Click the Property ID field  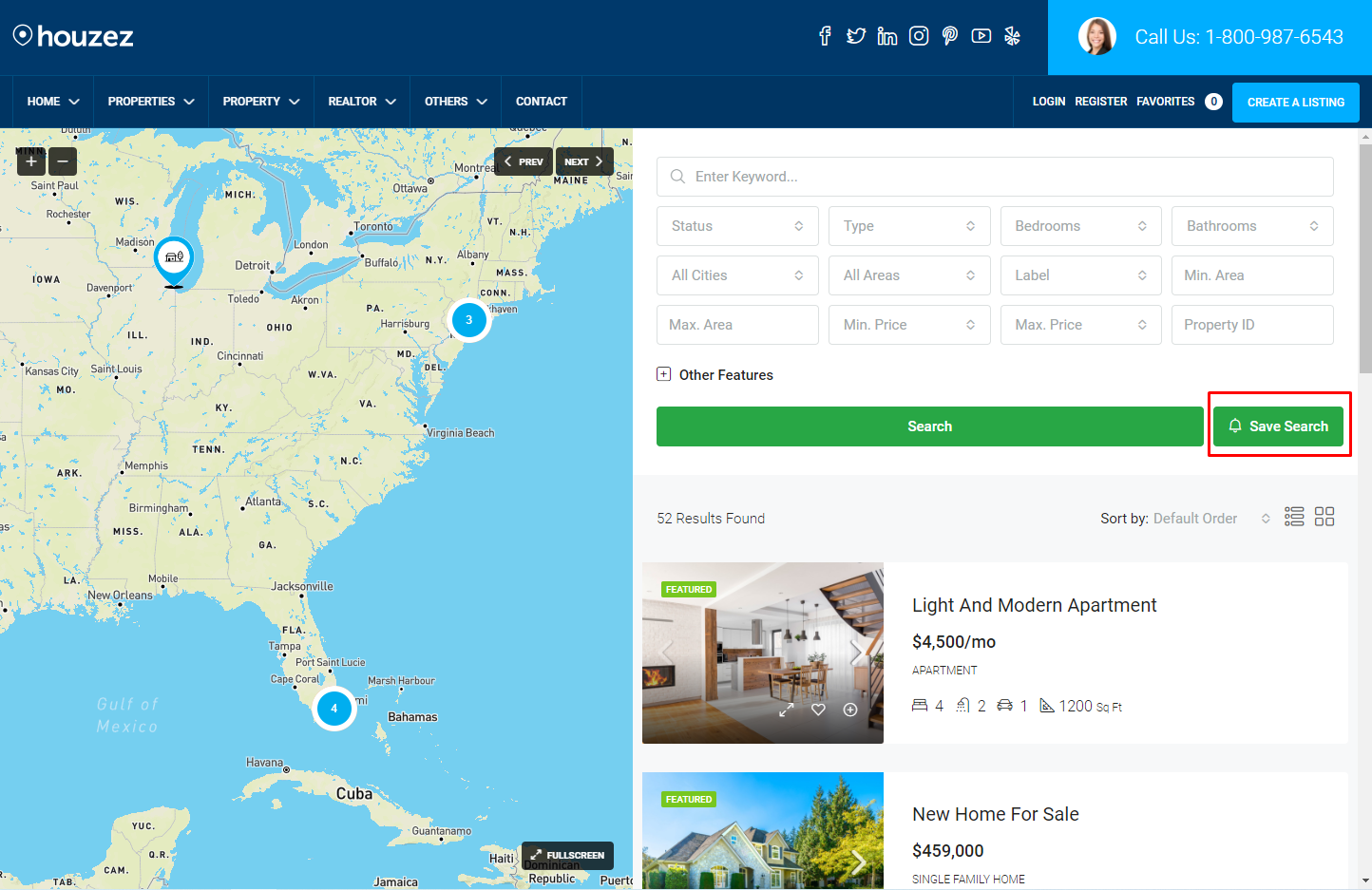pyautogui.click(x=1252, y=325)
